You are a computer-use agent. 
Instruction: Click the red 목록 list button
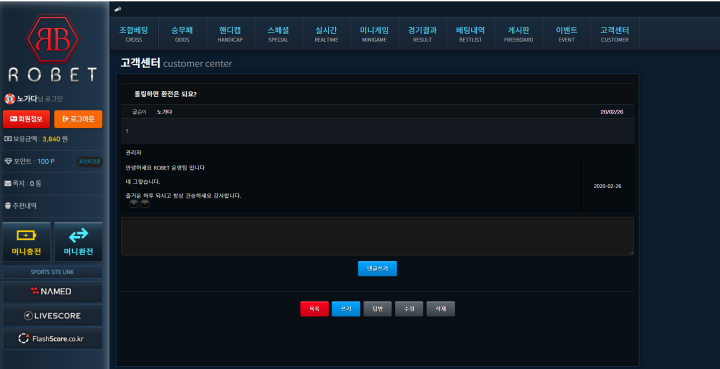click(x=314, y=309)
